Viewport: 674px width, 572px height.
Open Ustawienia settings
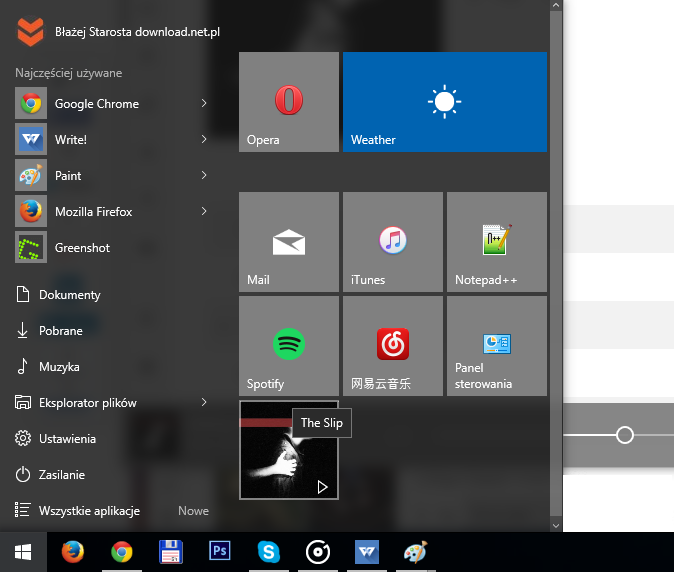click(x=56, y=439)
